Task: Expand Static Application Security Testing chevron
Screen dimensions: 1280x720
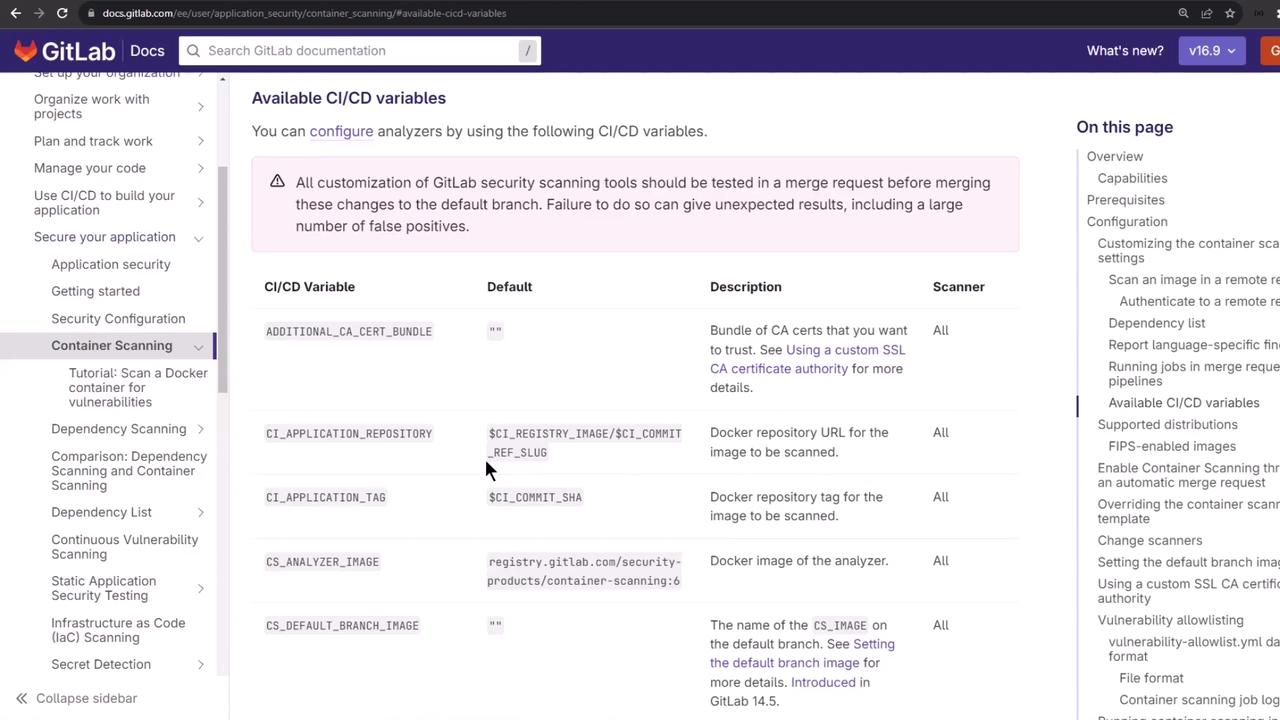Action: [x=200, y=588]
